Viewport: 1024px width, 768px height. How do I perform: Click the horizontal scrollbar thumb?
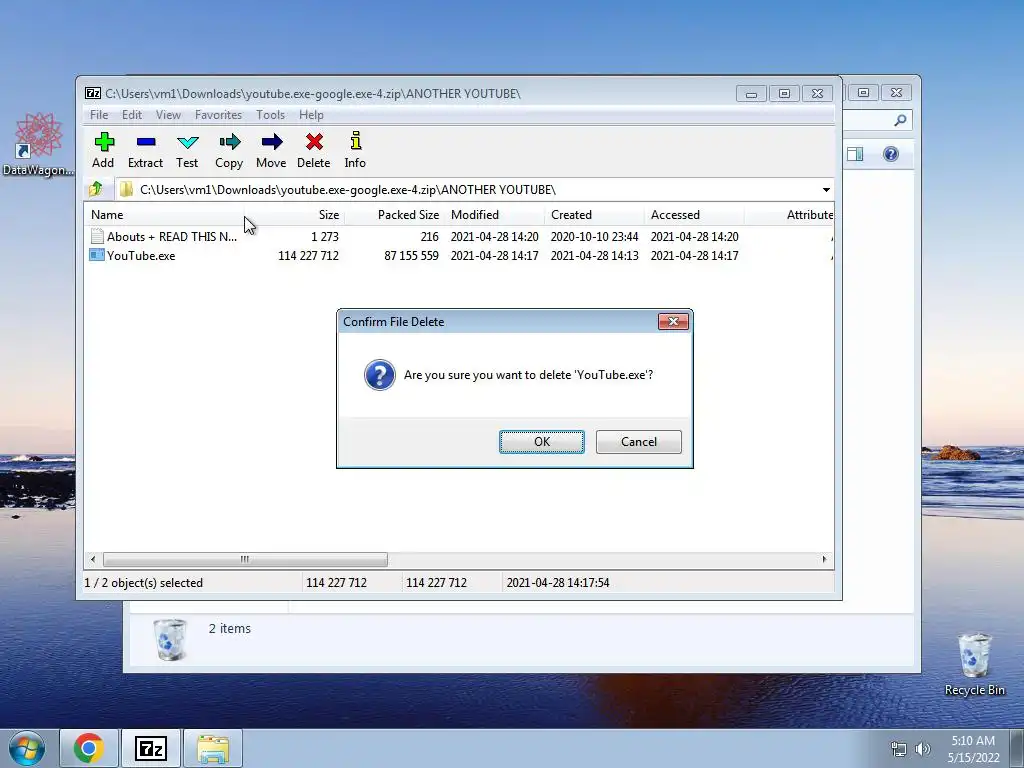245,559
